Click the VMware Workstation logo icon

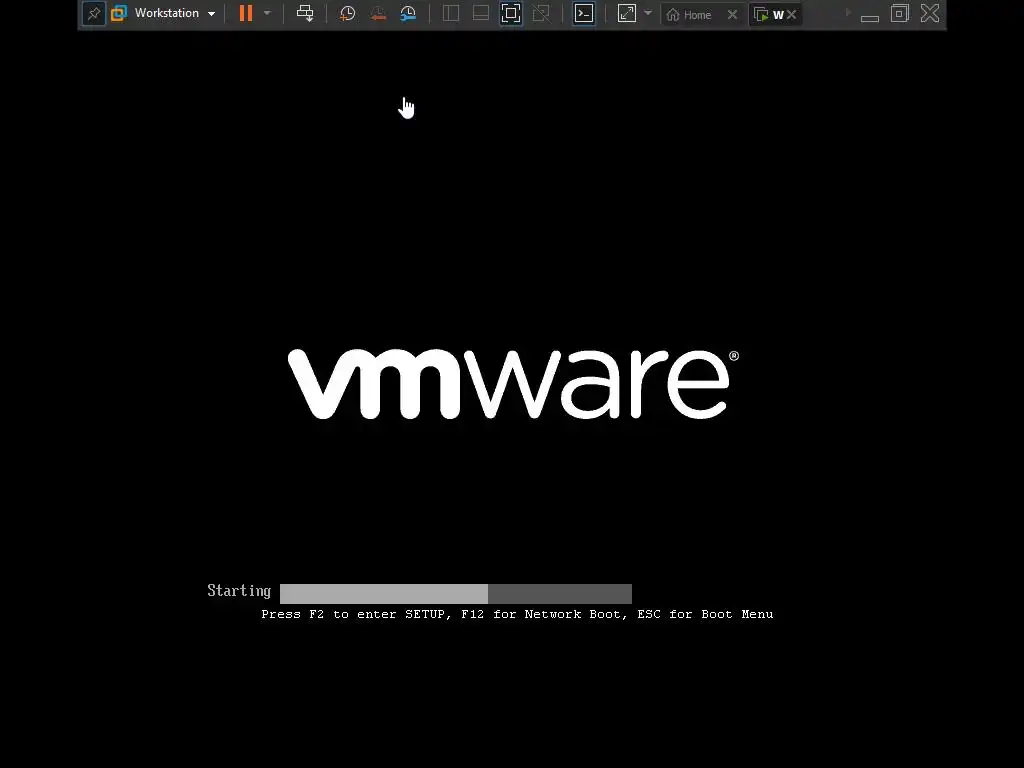[119, 13]
